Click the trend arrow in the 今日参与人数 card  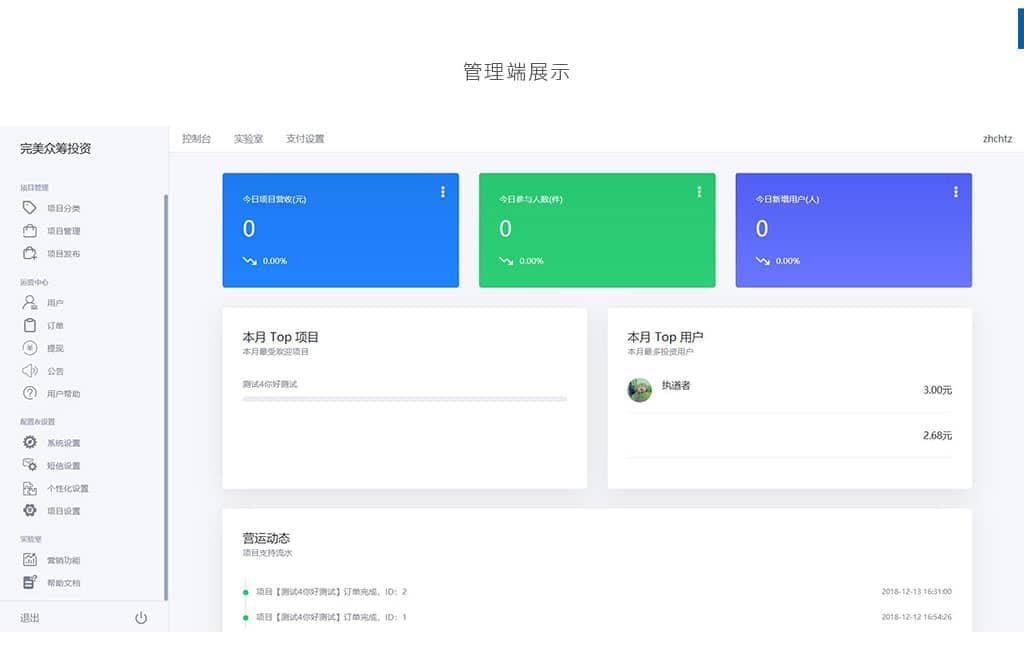[x=506, y=261]
